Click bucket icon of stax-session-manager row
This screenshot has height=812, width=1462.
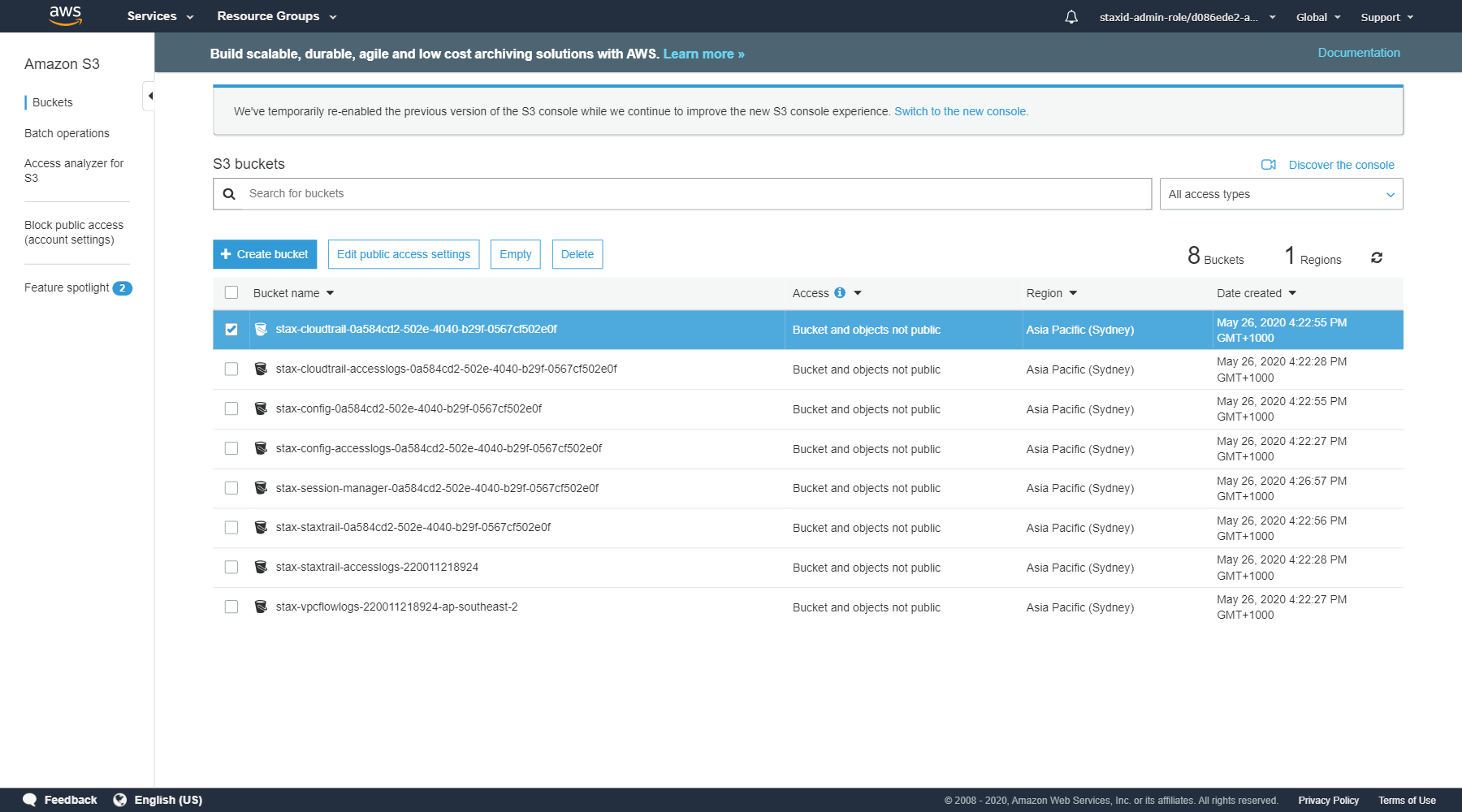pos(261,488)
